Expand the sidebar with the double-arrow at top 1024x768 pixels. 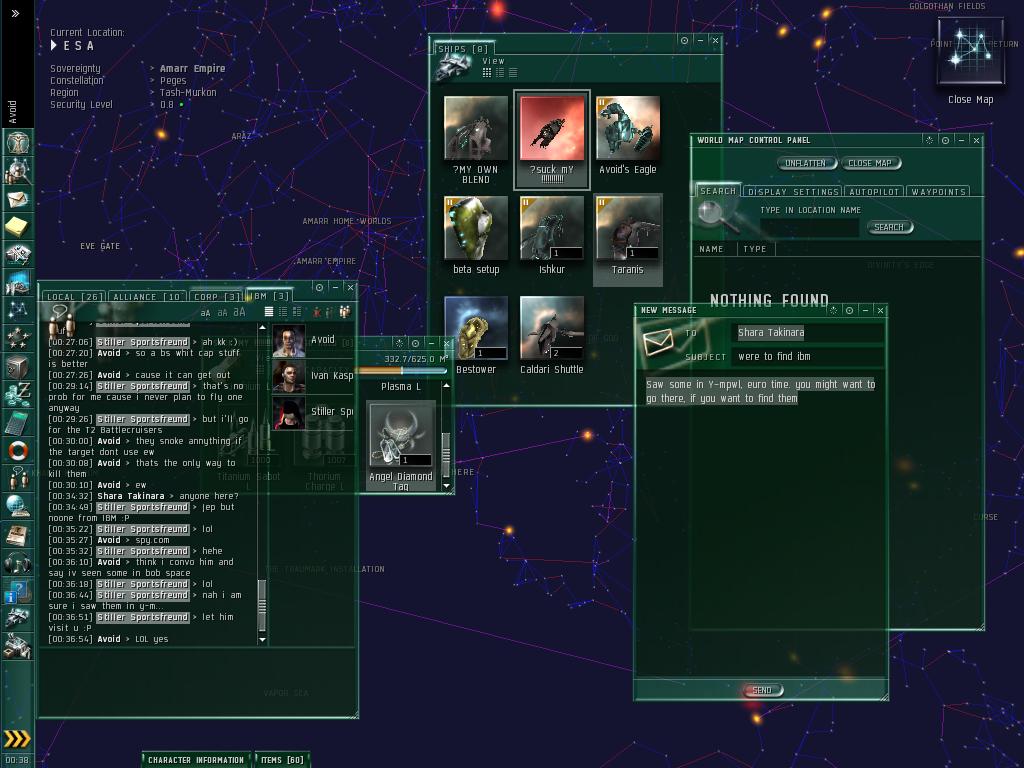point(15,13)
